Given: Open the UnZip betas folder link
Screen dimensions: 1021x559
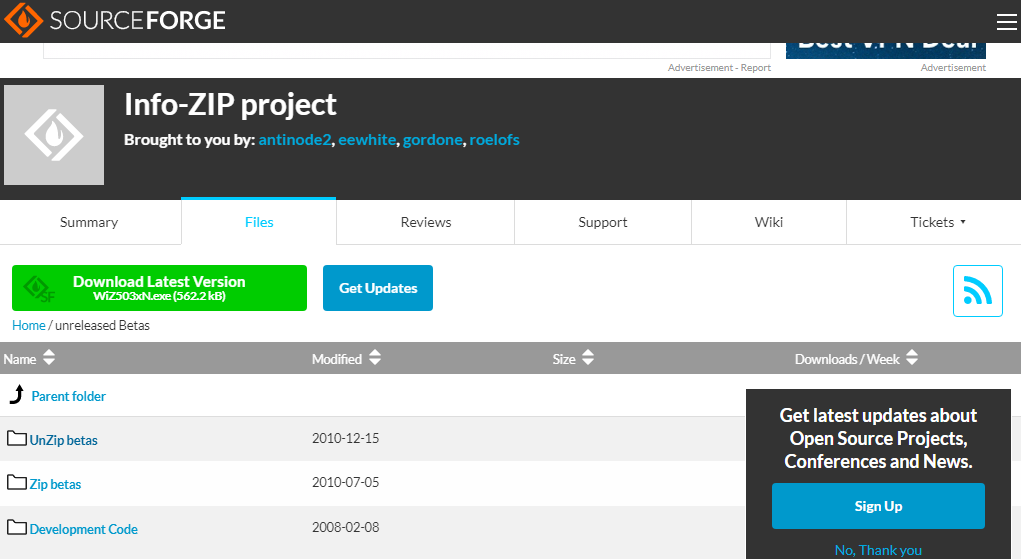Looking at the screenshot, I should (x=63, y=440).
